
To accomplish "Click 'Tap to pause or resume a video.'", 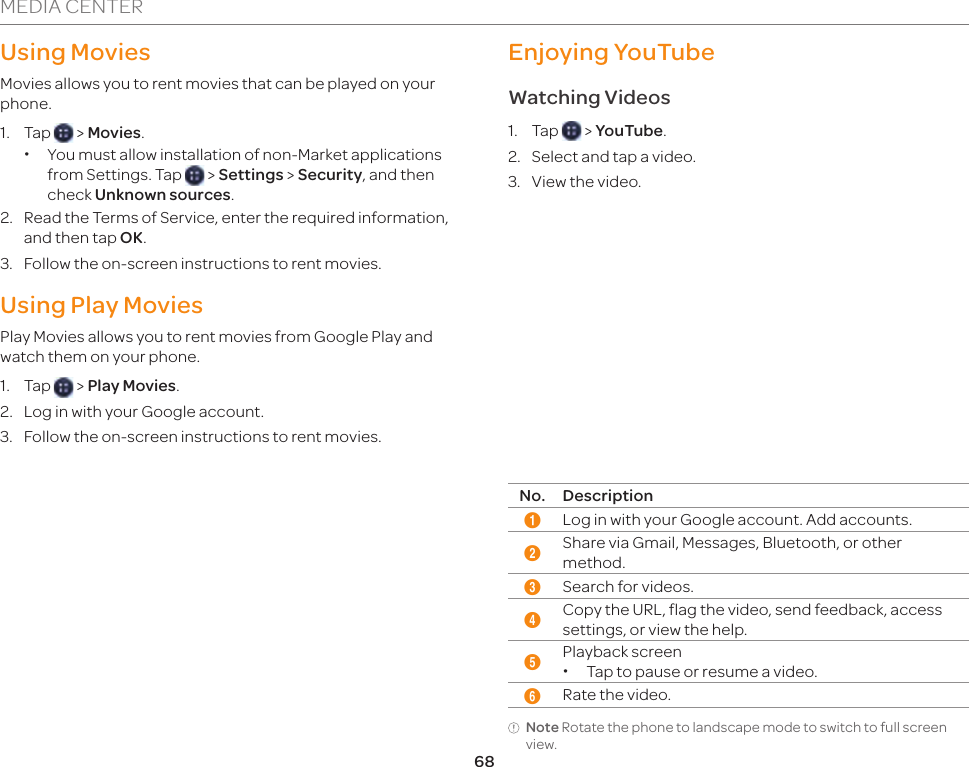I will point(702,672).
